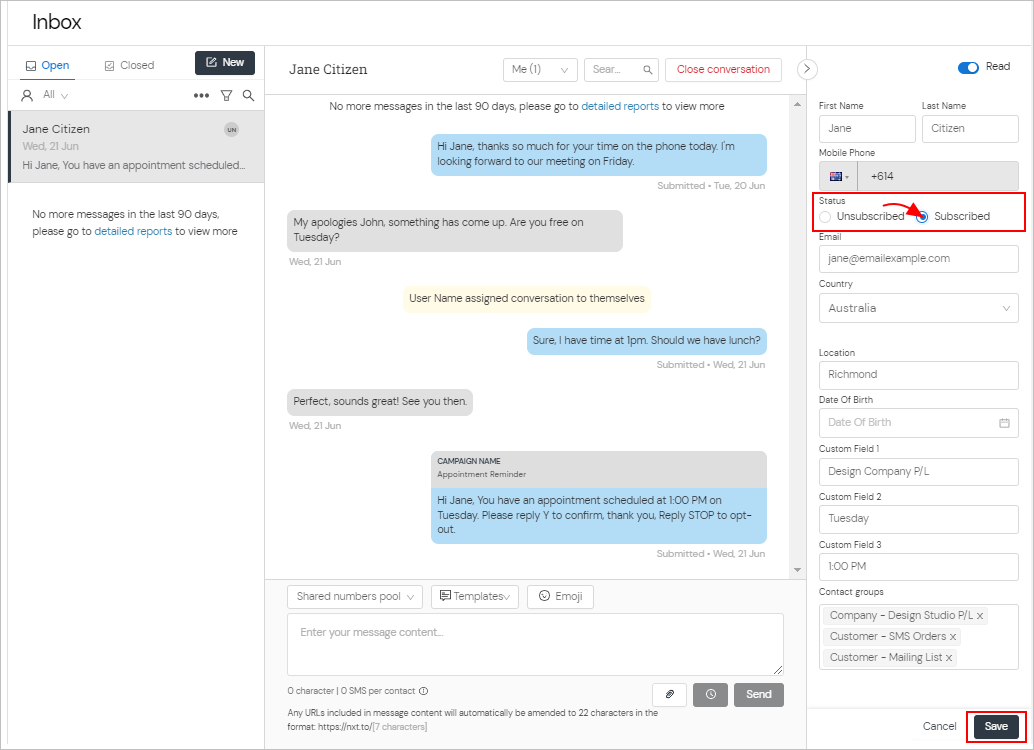This screenshot has width=1034, height=750.
Task: Toggle the Read switch
Action: pos(968,68)
